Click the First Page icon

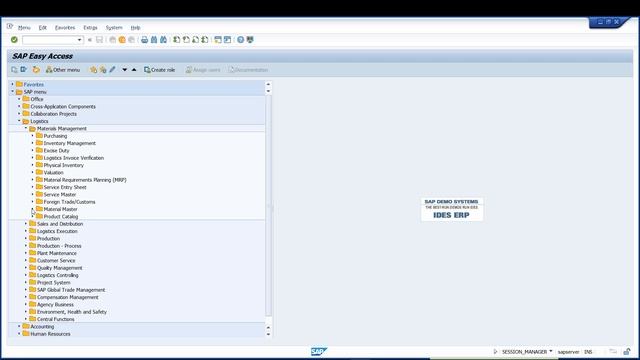[x=176, y=40]
